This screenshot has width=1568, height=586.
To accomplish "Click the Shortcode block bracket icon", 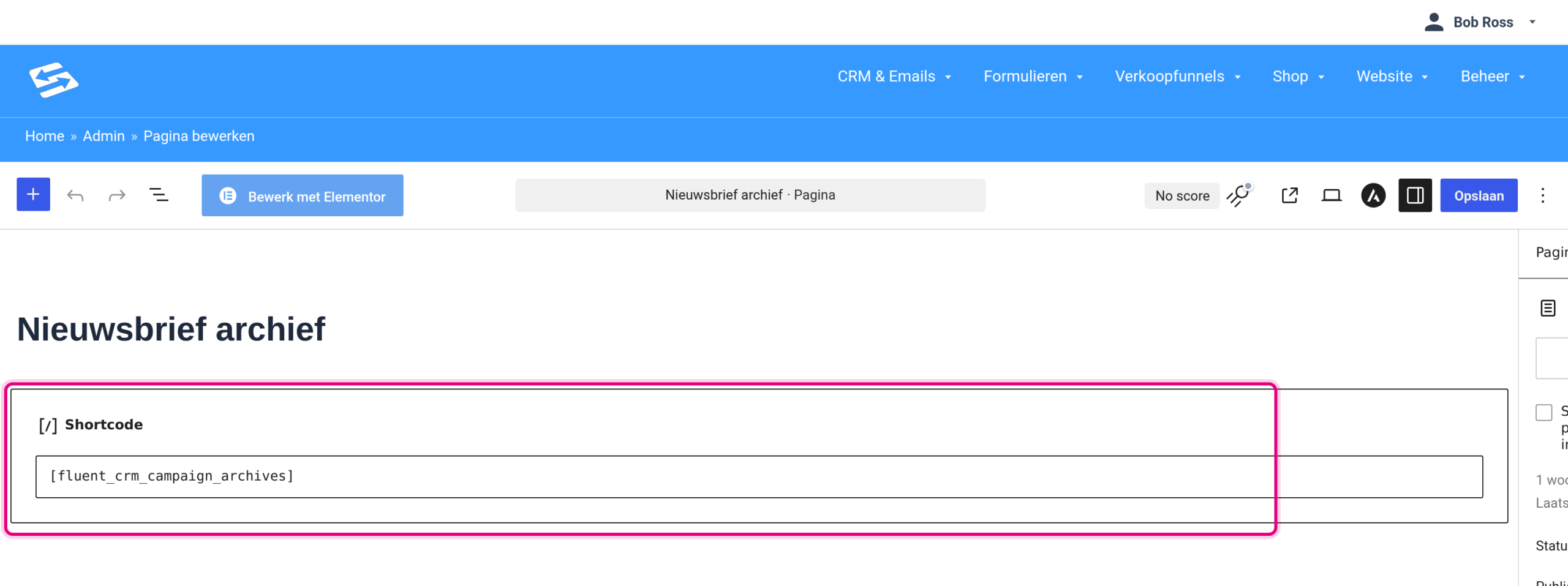I will click(48, 425).
